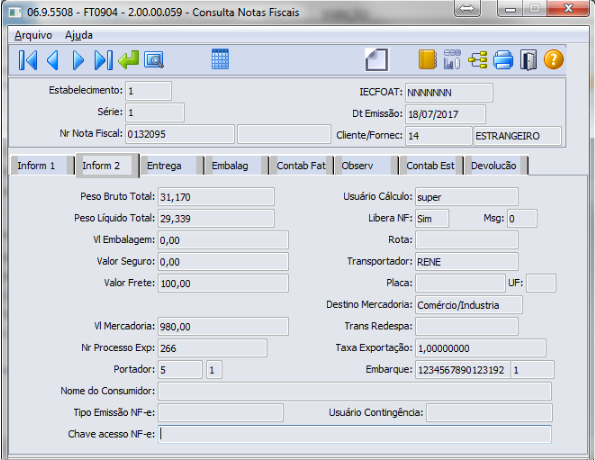The width and height of the screenshot is (595, 460).
Task: Click the Nr Nota Fiscal field
Action: point(180,134)
